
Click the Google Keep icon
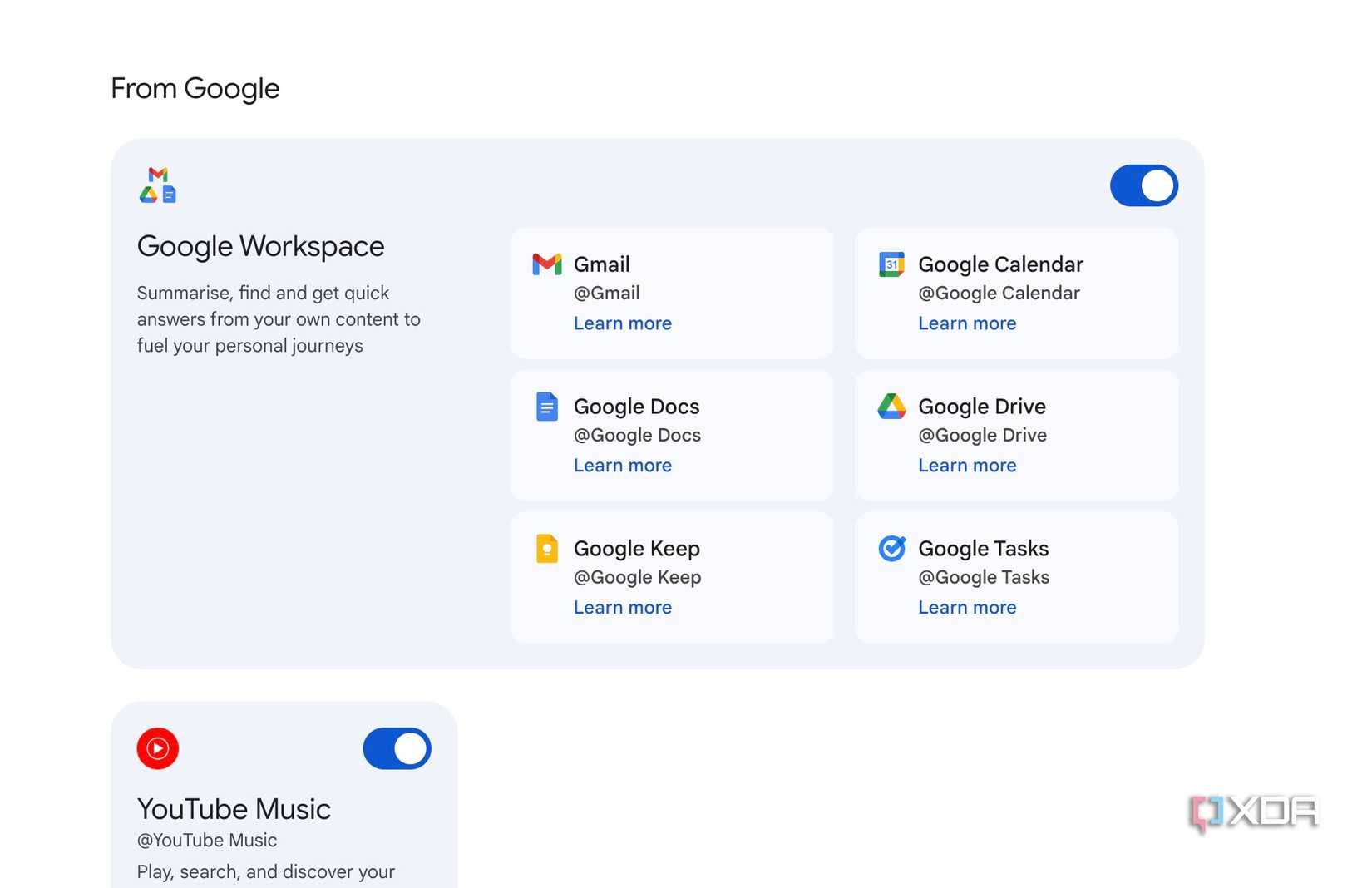pyautogui.click(x=546, y=549)
